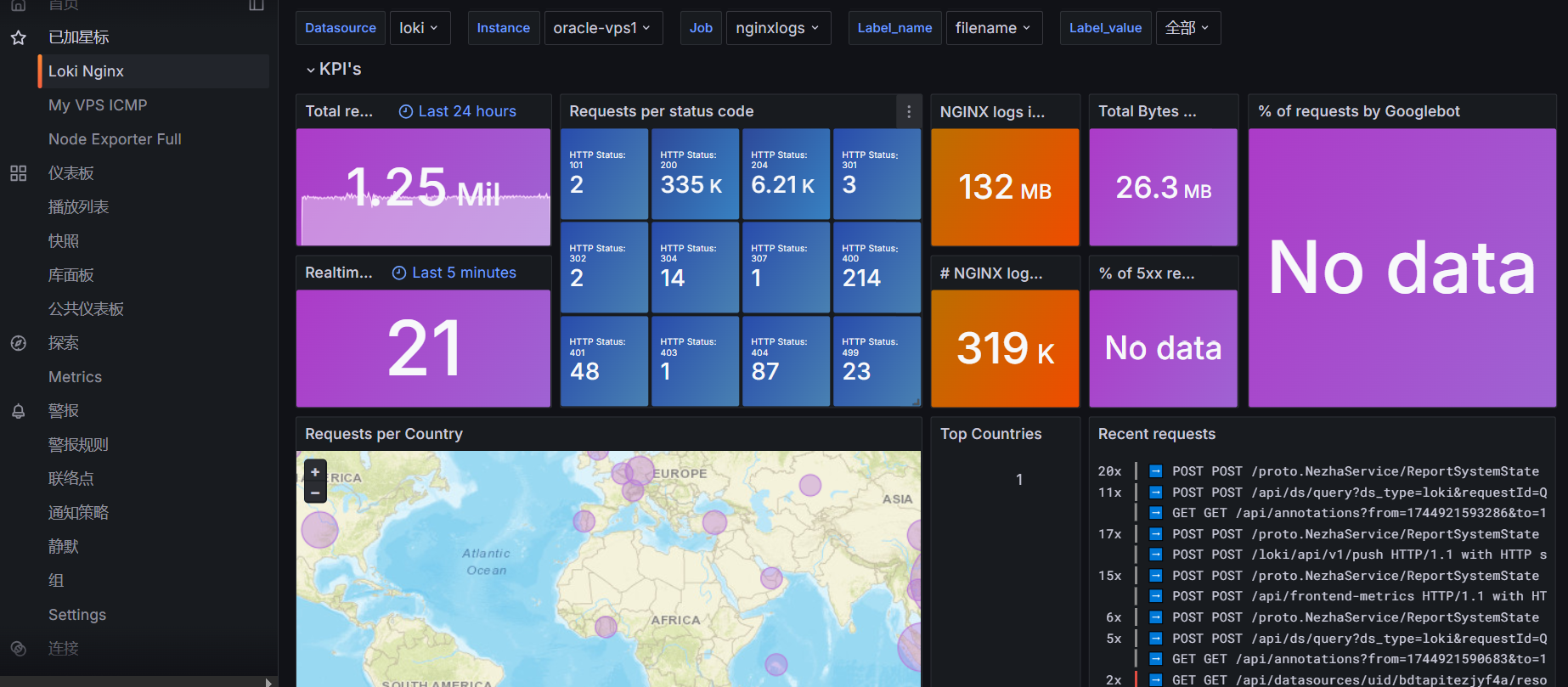The image size is (1568, 687).
Task: Collapse the KPI's row section
Action: 311,70
